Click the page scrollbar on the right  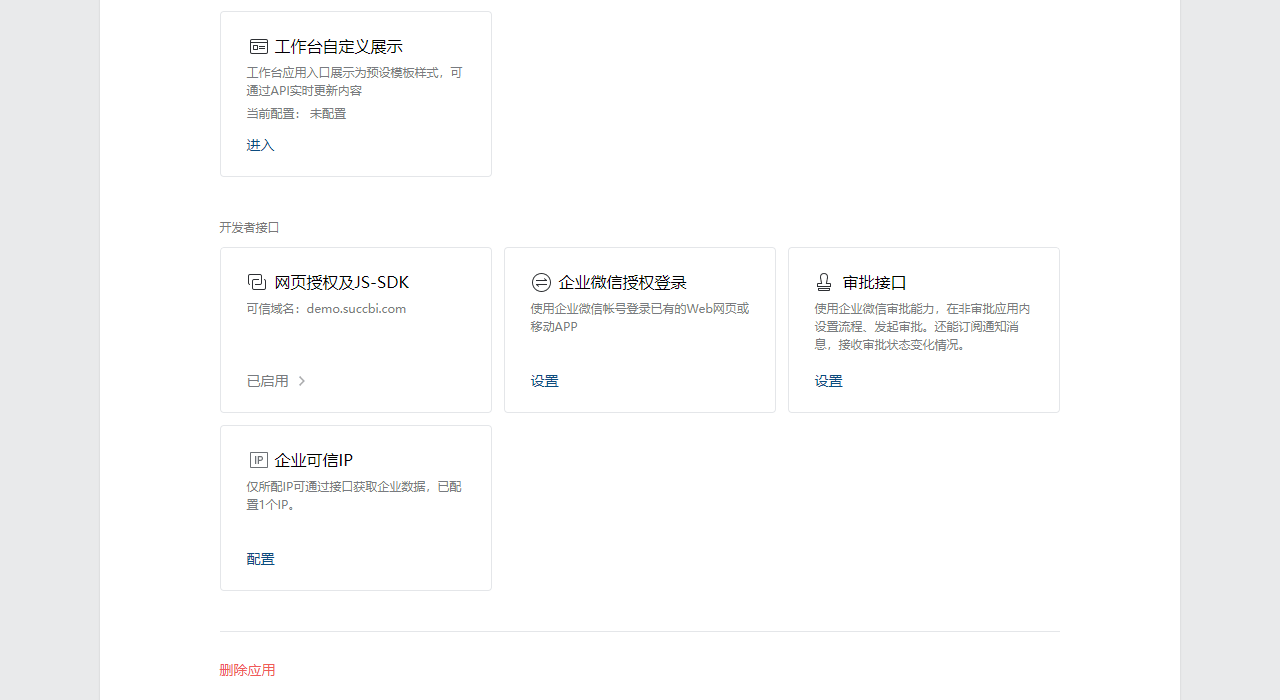(1274, 350)
